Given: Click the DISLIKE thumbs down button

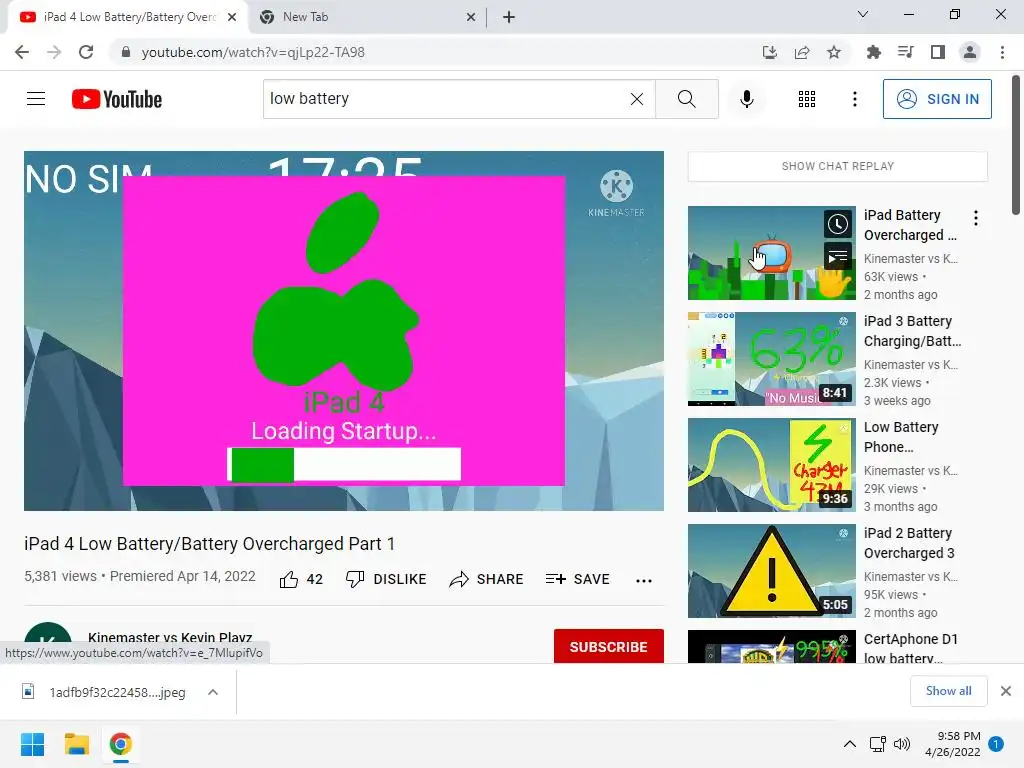Looking at the screenshot, I should (x=386, y=579).
